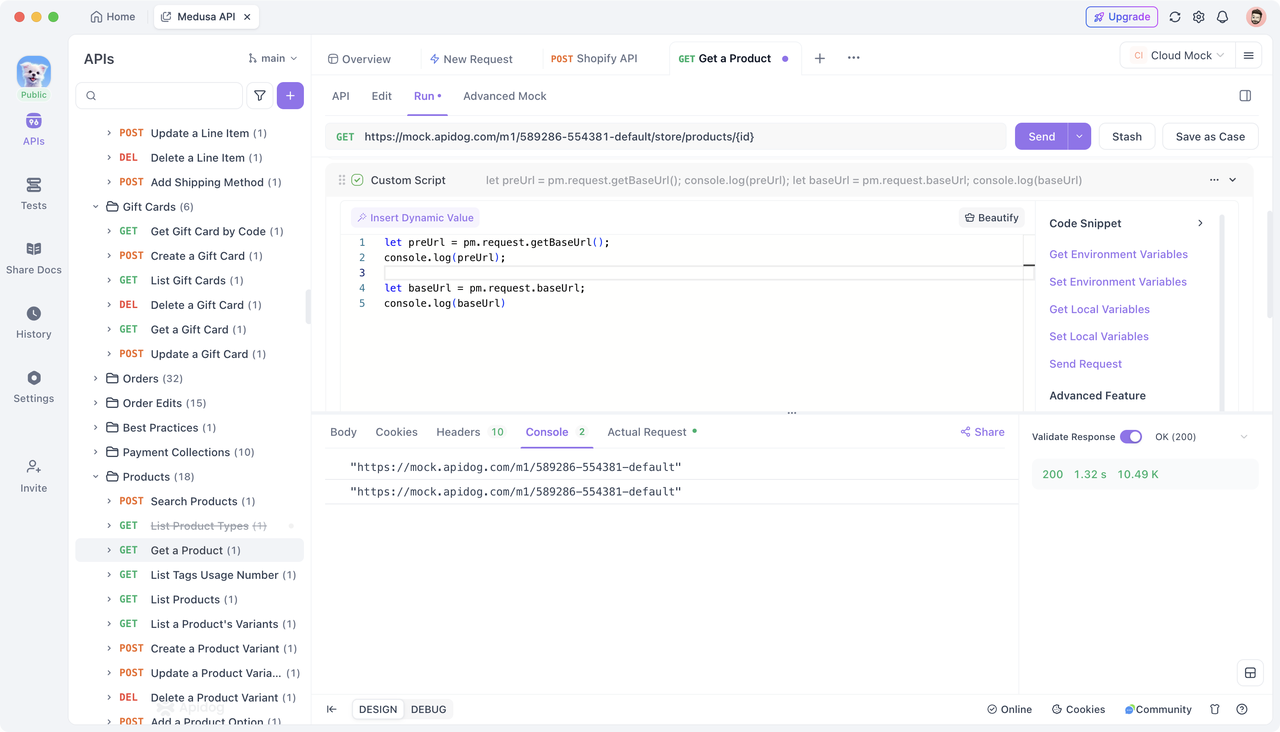Expand the Code Snippet chevron
Screen dimensions: 1280x732
click(x=1200, y=223)
